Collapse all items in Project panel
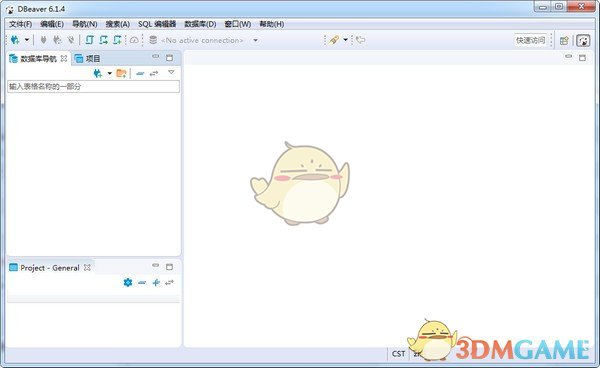Viewport: 600px width, 368px height. [142, 283]
